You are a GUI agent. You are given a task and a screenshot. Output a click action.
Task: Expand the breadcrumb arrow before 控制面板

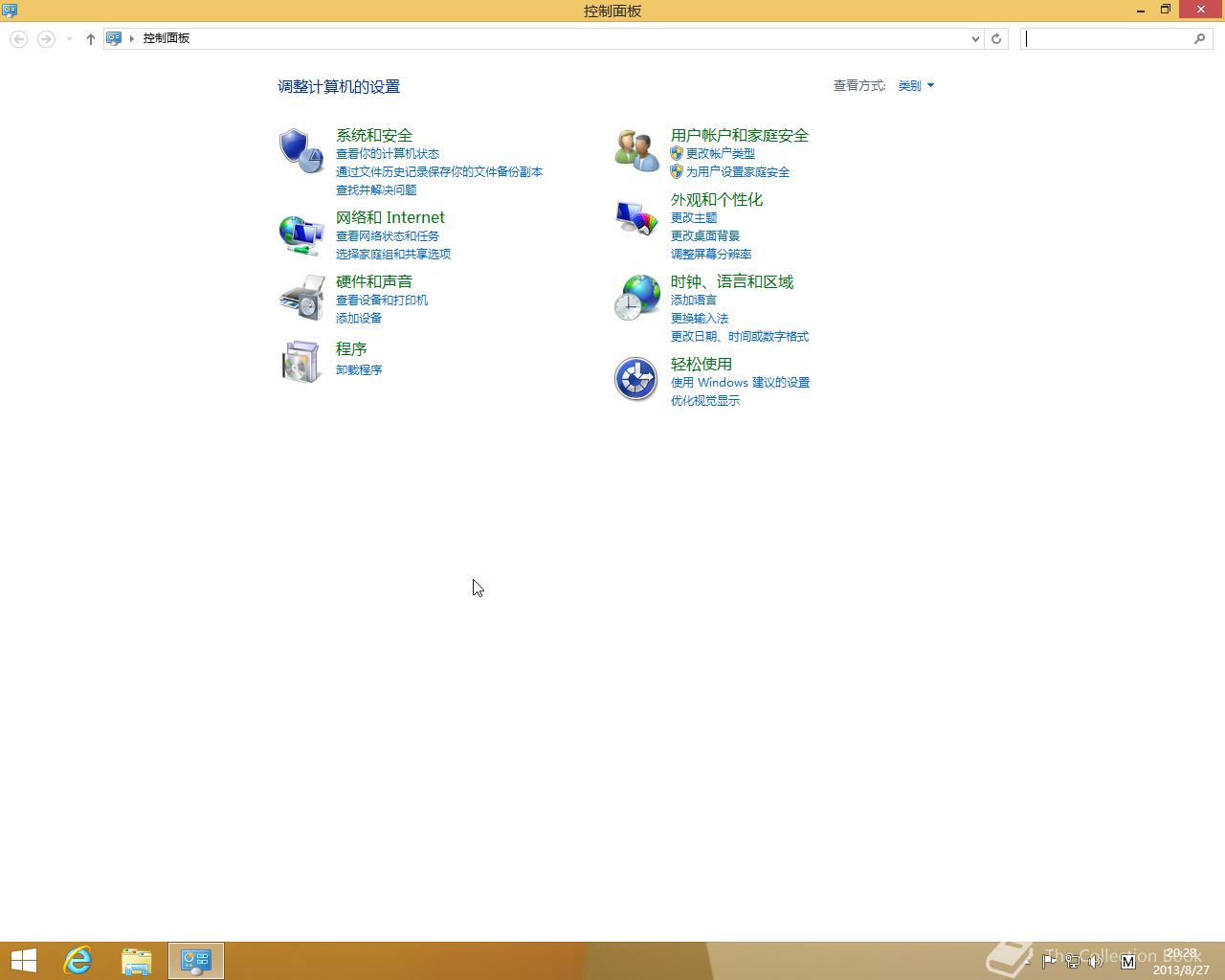(132, 38)
